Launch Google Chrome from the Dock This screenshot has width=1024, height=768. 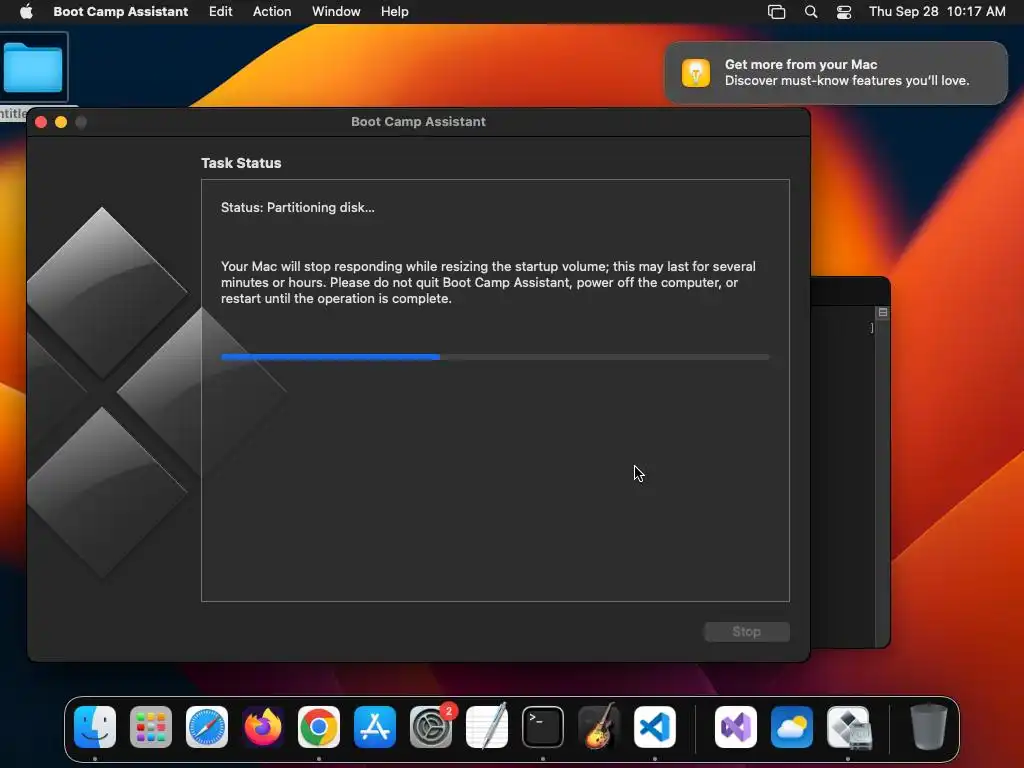click(319, 727)
